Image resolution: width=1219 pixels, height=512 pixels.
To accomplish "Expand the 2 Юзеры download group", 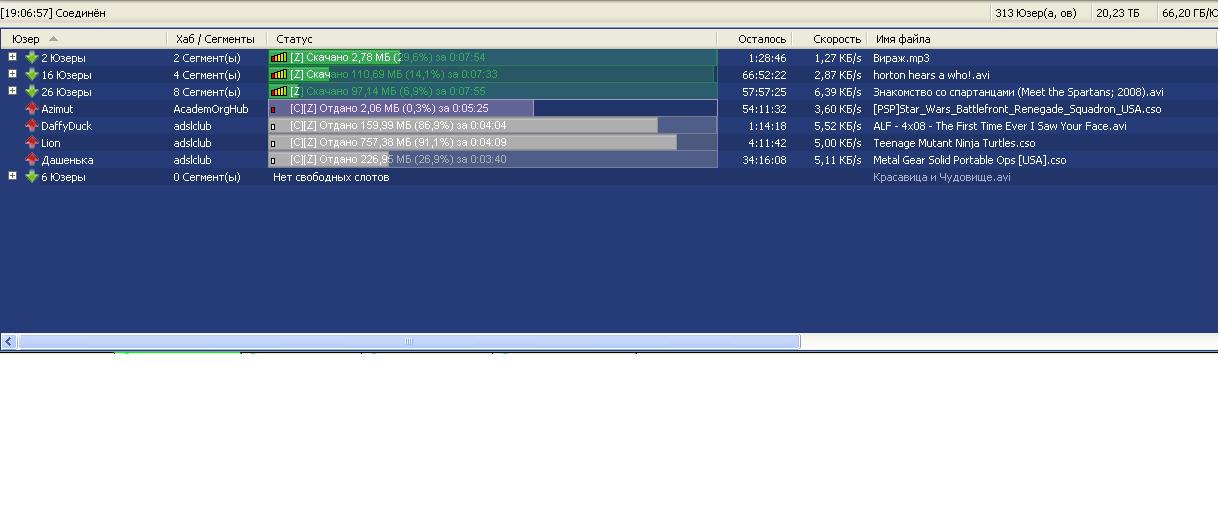I will pyautogui.click(x=12, y=57).
